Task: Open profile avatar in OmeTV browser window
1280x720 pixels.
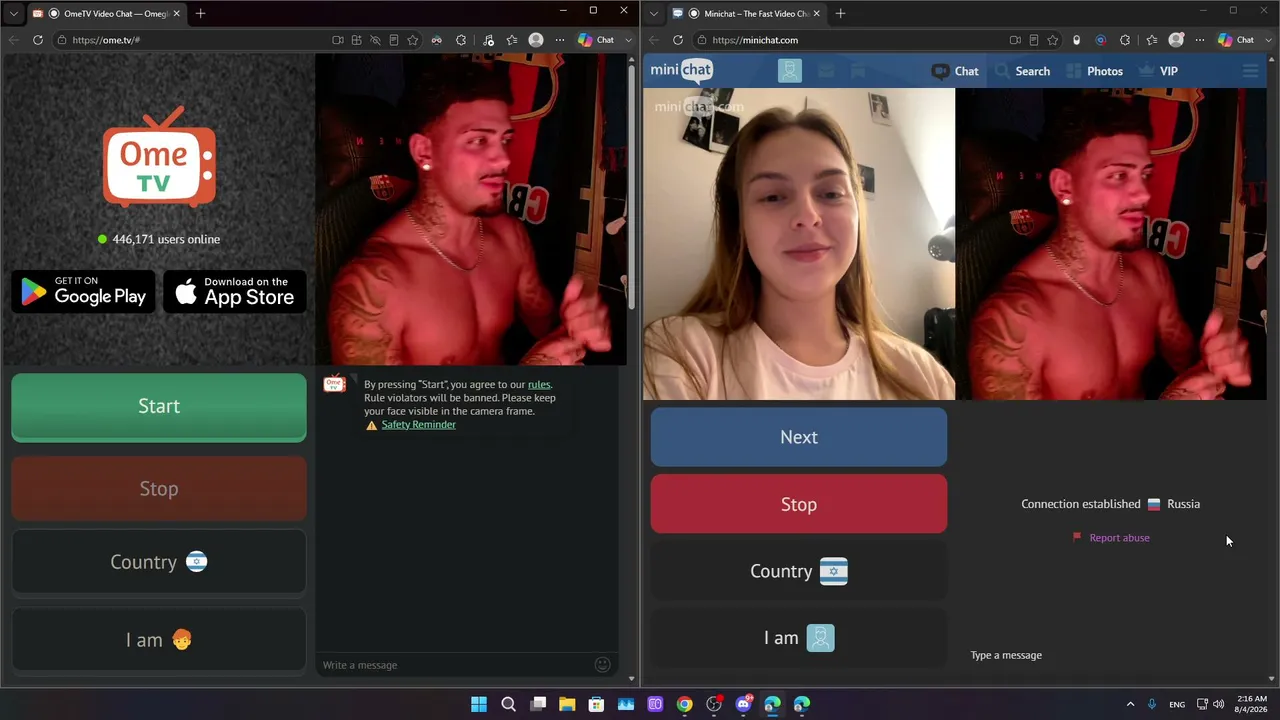Action: pyautogui.click(x=536, y=40)
